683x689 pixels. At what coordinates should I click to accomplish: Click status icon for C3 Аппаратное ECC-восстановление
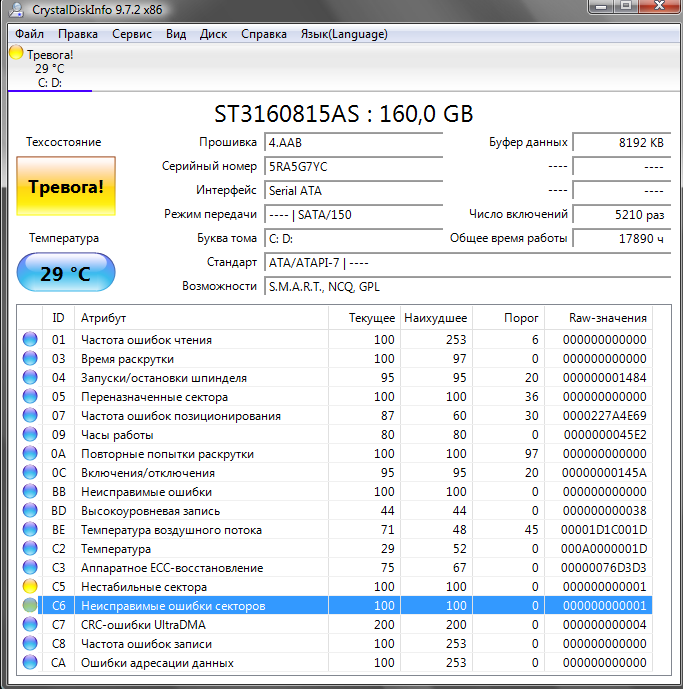coord(30,567)
